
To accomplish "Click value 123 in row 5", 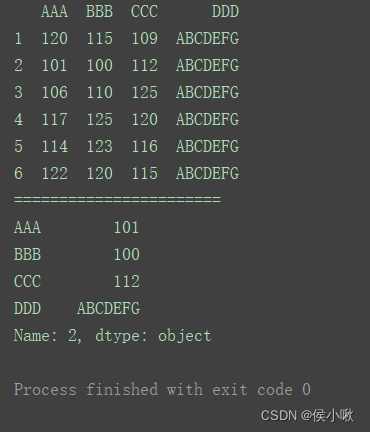I will click(x=100, y=146).
